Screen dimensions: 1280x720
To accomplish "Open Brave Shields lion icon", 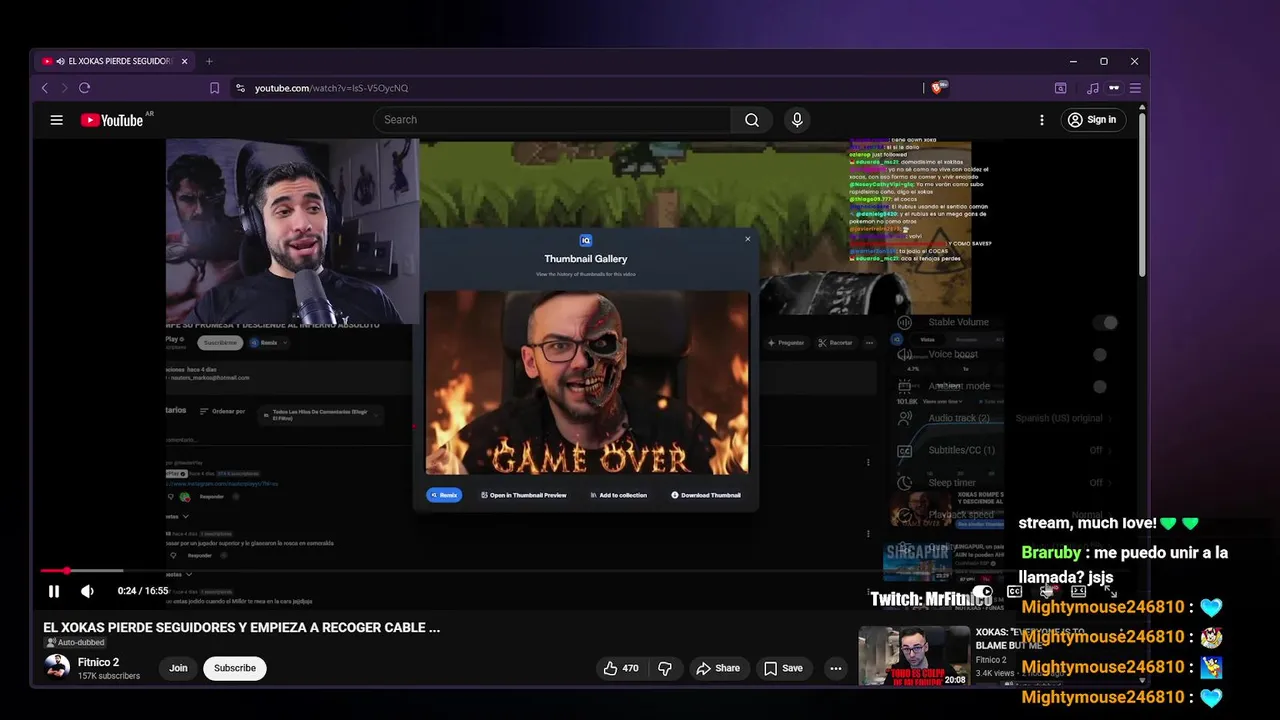I will 938,88.
